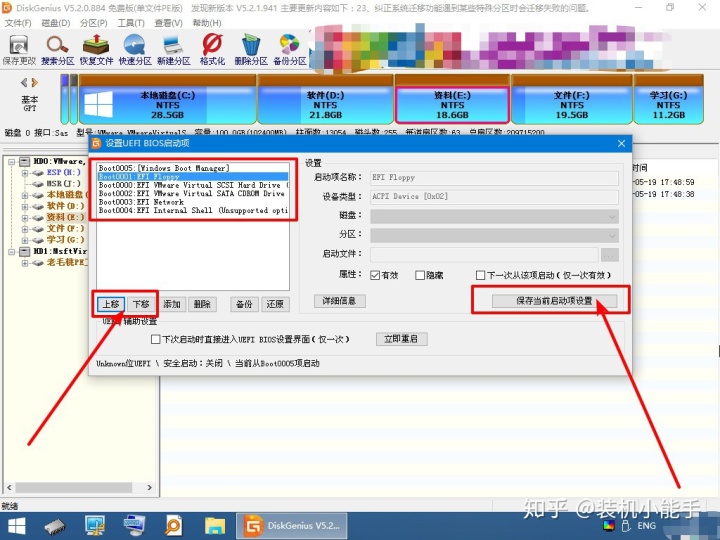The height and width of the screenshot is (540, 720).
Task: Open File Explorer from the taskbar
Action: click(x=214, y=526)
